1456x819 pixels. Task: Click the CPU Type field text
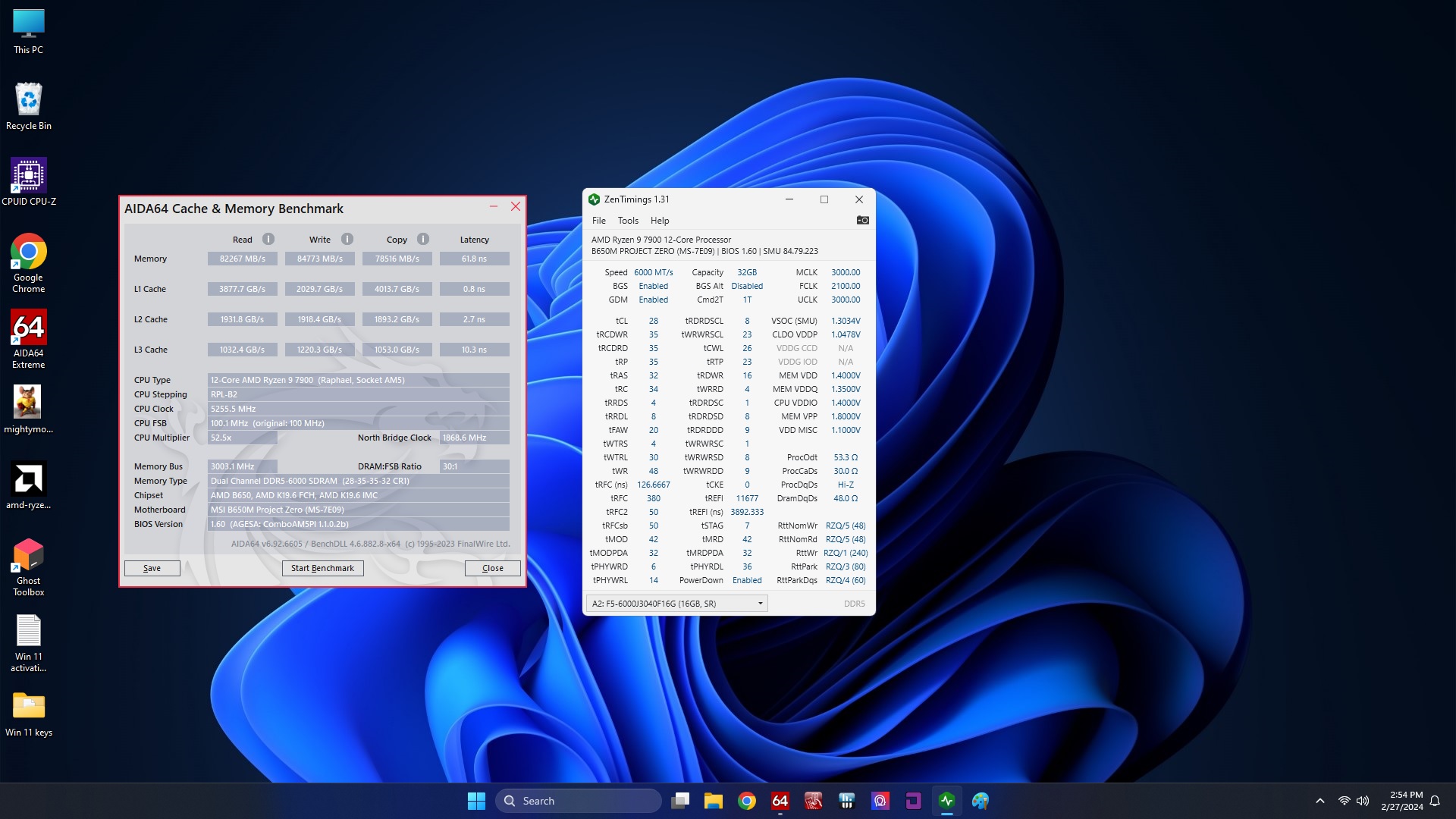point(359,380)
